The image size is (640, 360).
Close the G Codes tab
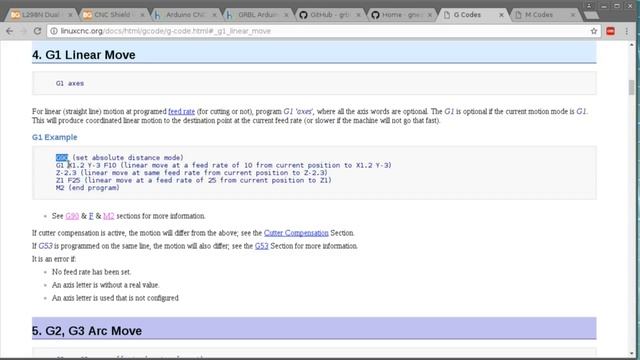coord(501,15)
